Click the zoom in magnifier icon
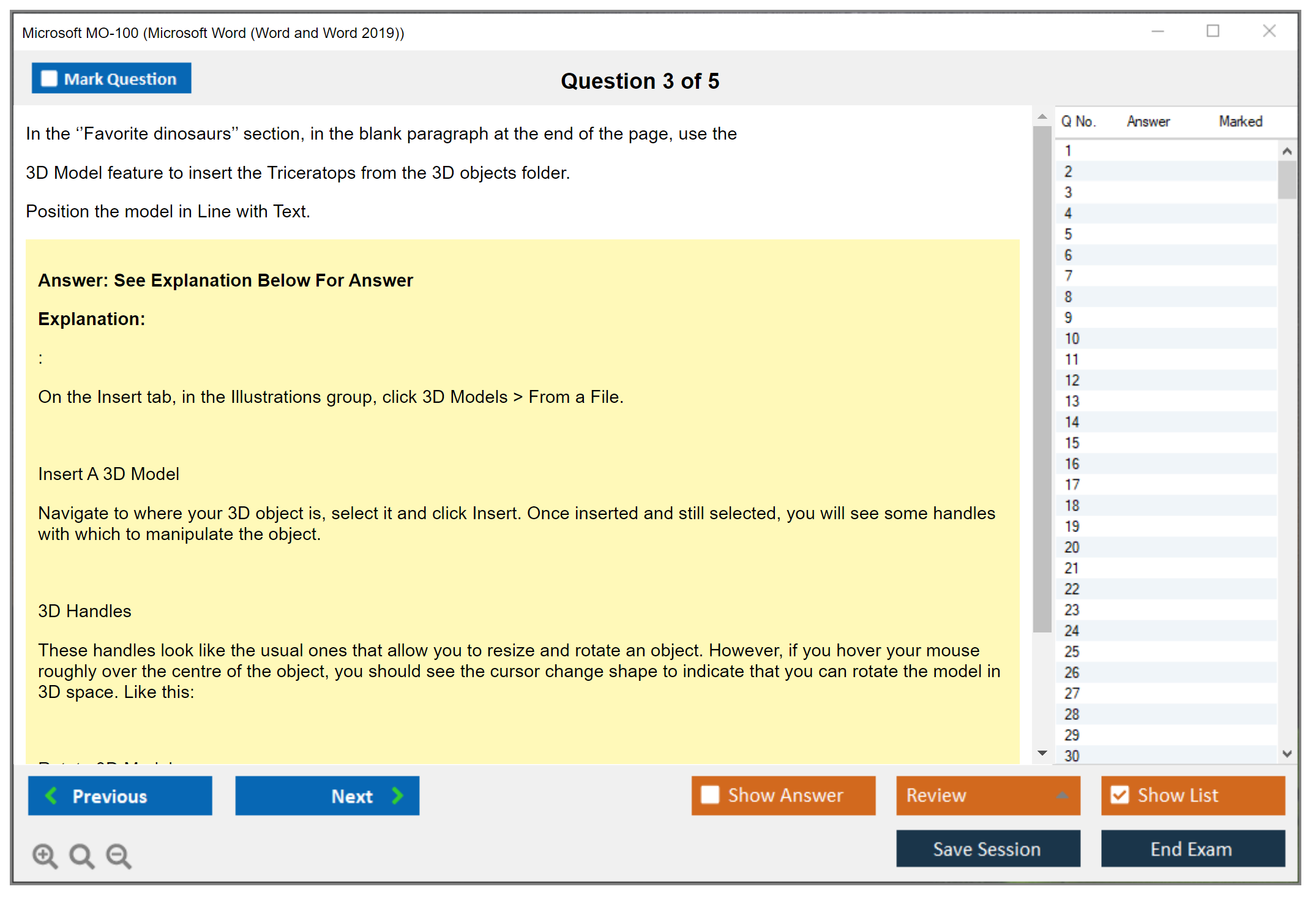 point(45,855)
